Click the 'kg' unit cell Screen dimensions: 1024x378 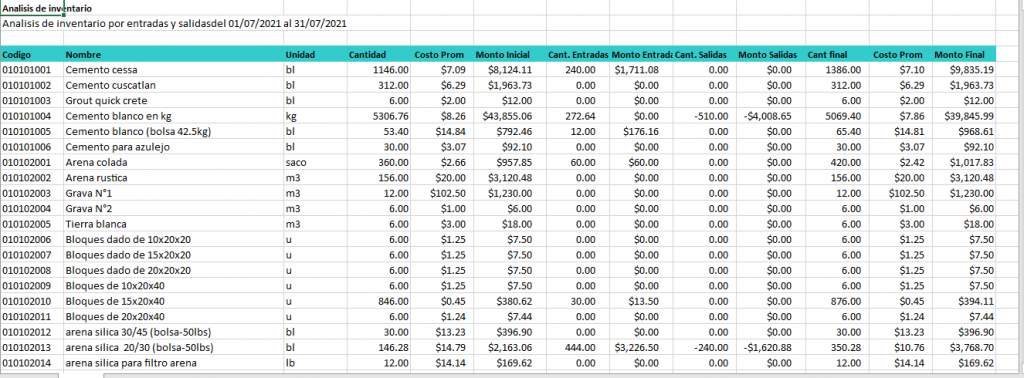tap(314, 116)
